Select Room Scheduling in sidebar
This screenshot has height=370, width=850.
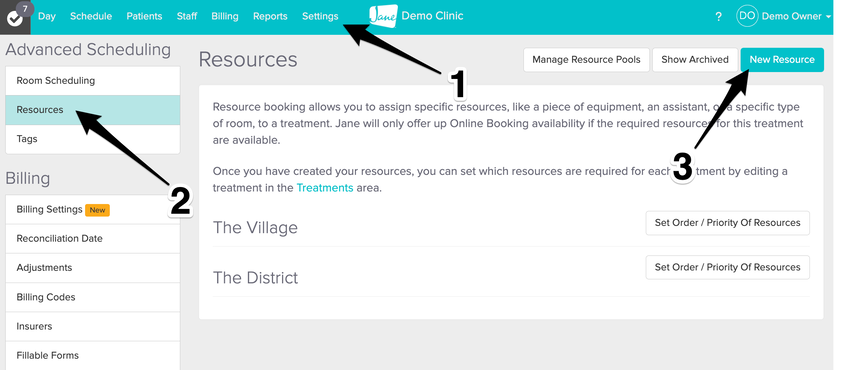point(93,81)
